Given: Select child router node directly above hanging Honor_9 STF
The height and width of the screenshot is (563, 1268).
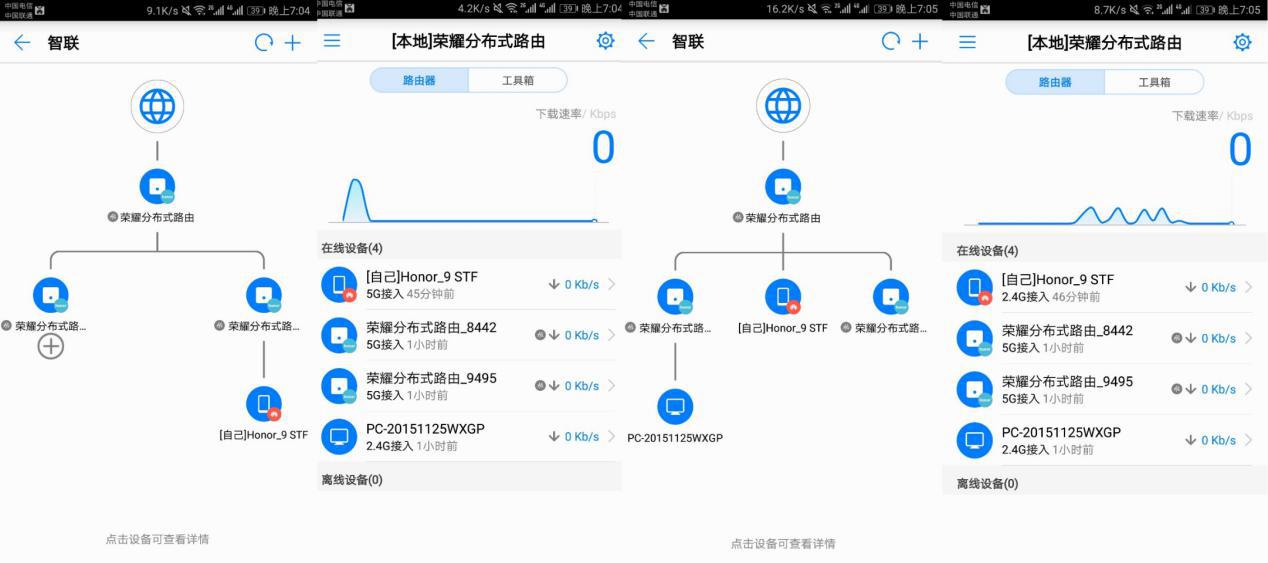Looking at the screenshot, I should [x=264, y=296].
